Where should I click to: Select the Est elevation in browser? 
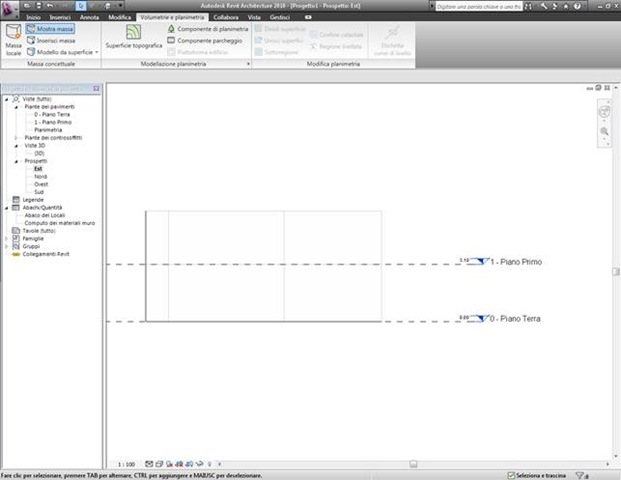(38, 169)
